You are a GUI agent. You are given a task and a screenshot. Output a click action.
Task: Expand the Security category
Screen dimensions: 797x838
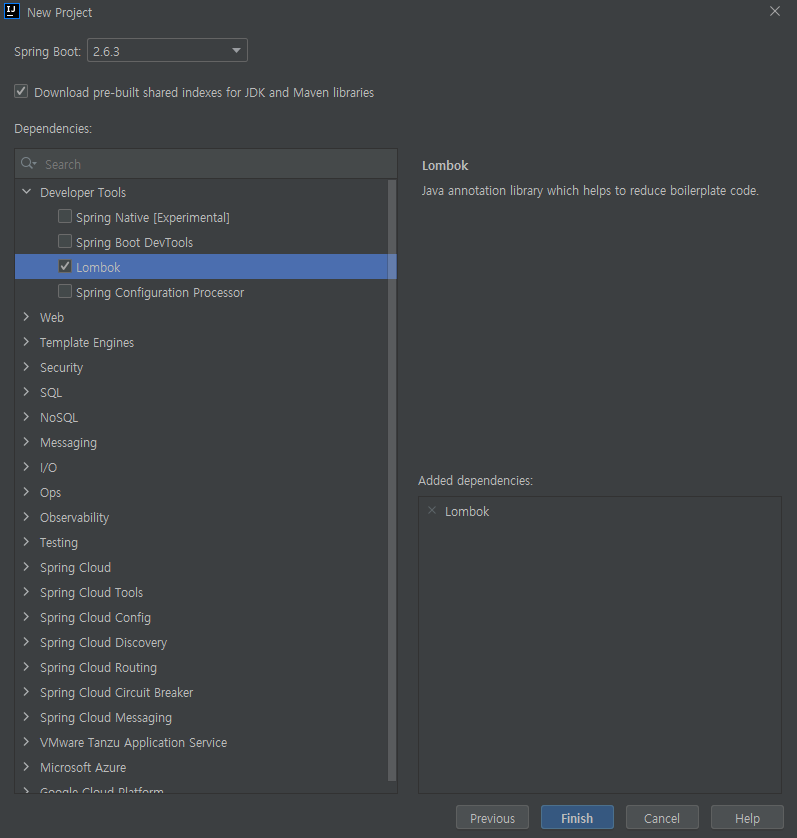click(26, 367)
